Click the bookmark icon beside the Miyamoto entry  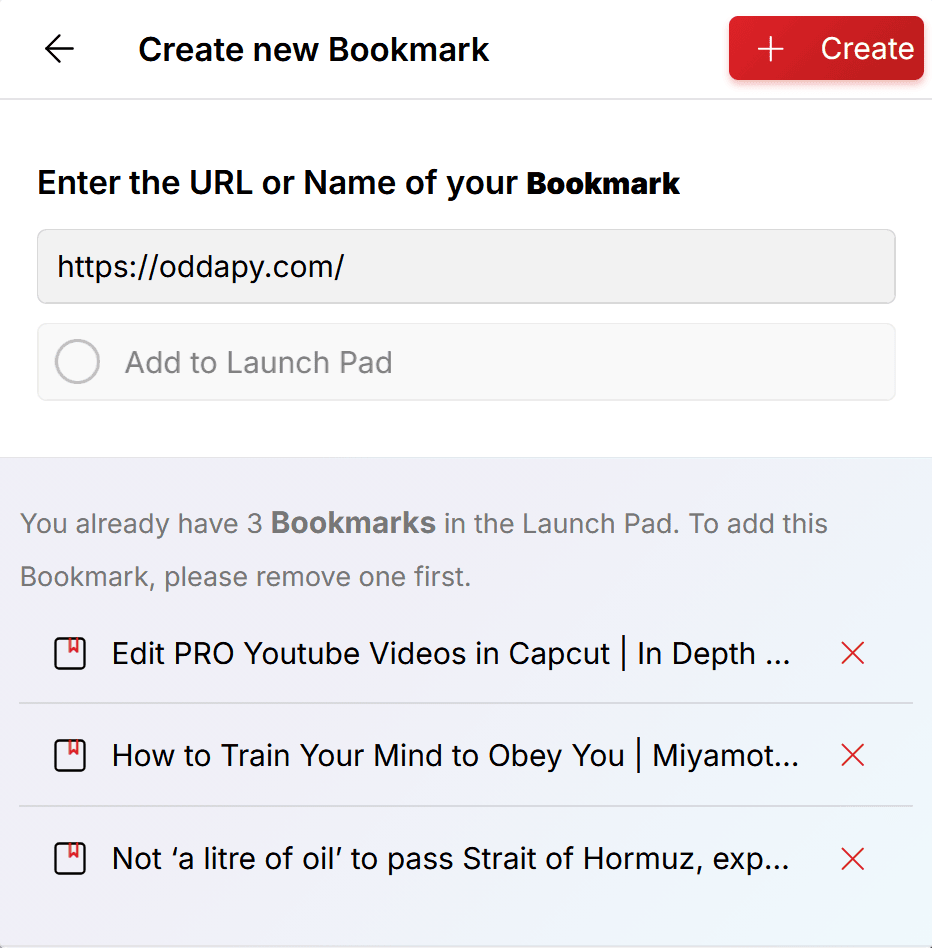[69, 756]
